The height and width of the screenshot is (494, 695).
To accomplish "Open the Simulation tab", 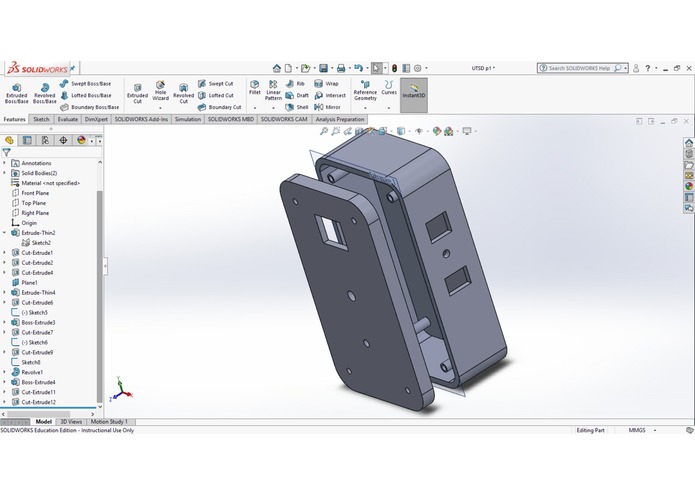I will coord(188,119).
